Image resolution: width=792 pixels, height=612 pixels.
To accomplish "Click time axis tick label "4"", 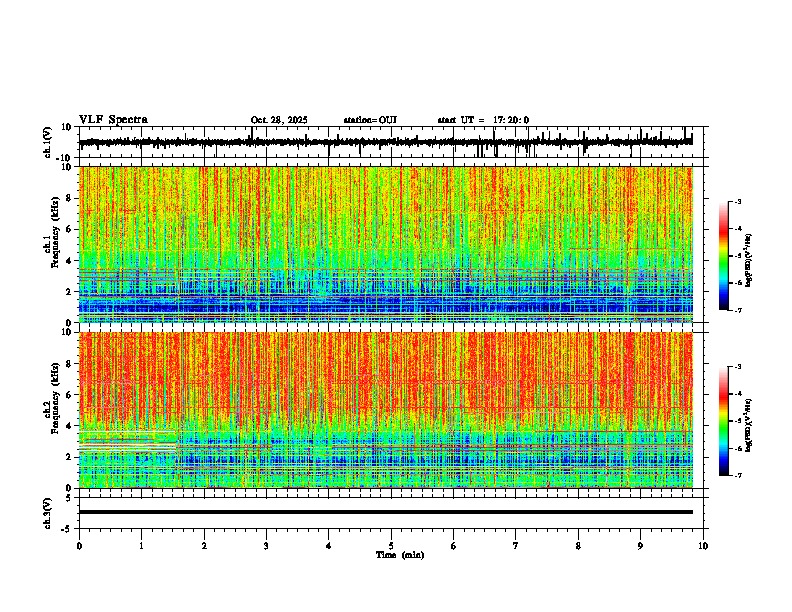I will point(329,546).
